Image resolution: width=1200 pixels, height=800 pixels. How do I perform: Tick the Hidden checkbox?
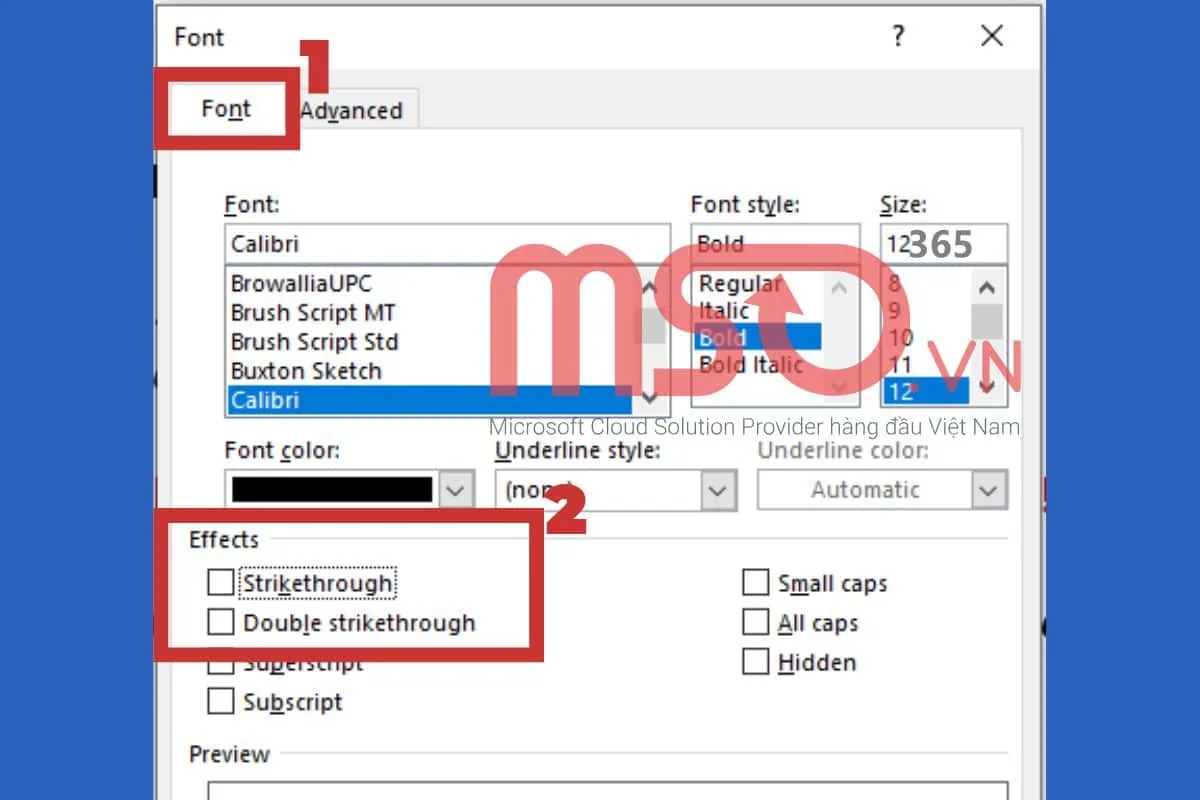click(x=756, y=662)
